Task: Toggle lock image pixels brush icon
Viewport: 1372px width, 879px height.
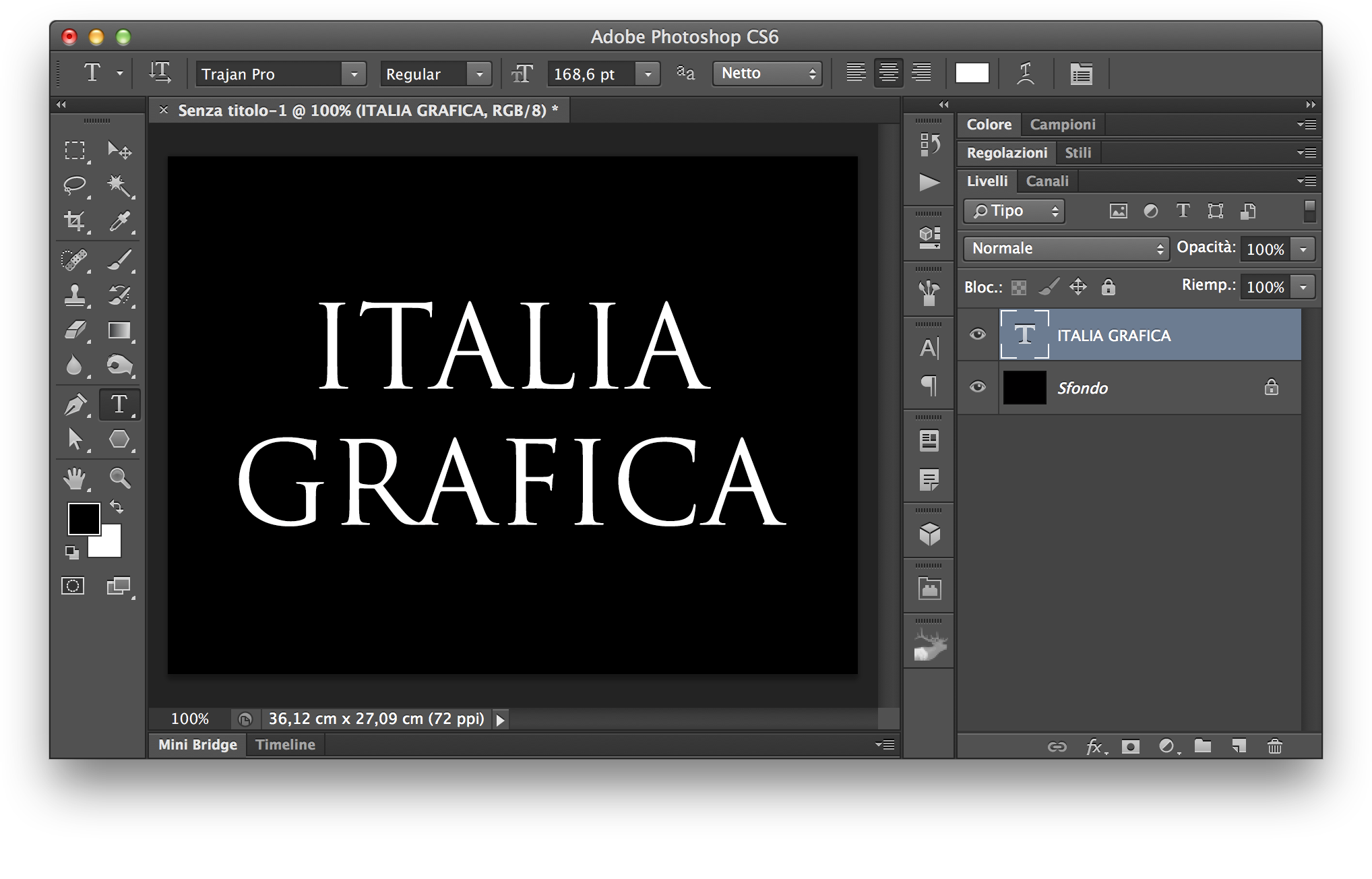Action: 1049,287
